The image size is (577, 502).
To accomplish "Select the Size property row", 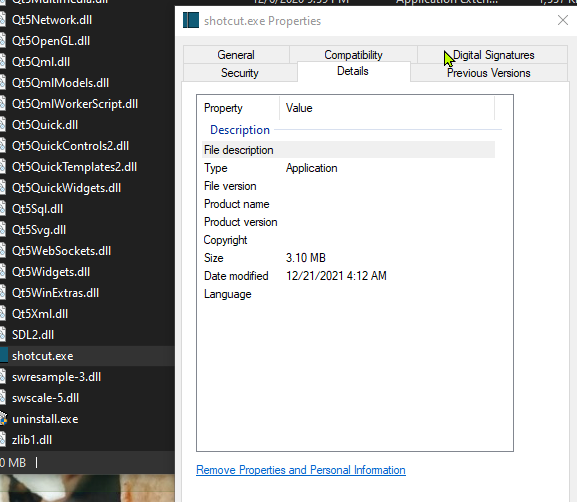I will pyautogui.click(x=348, y=258).
